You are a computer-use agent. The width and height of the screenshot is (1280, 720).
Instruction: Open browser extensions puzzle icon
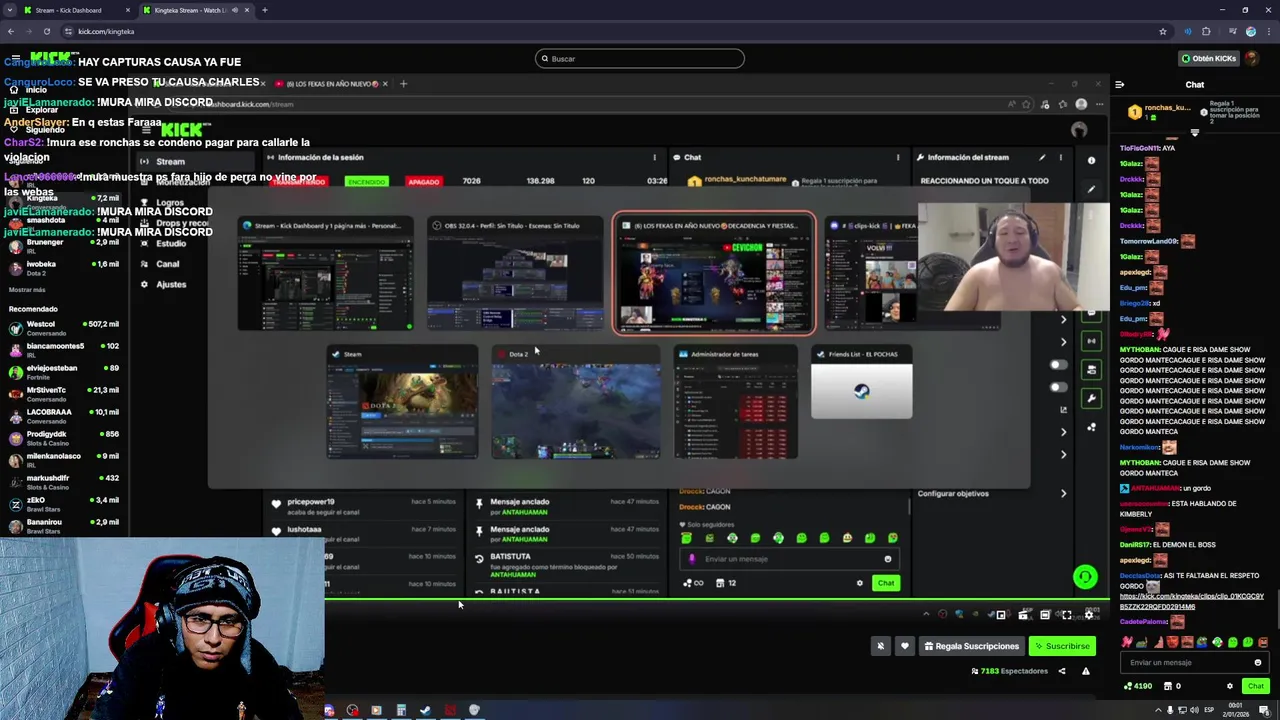(x=1207, y=31)
